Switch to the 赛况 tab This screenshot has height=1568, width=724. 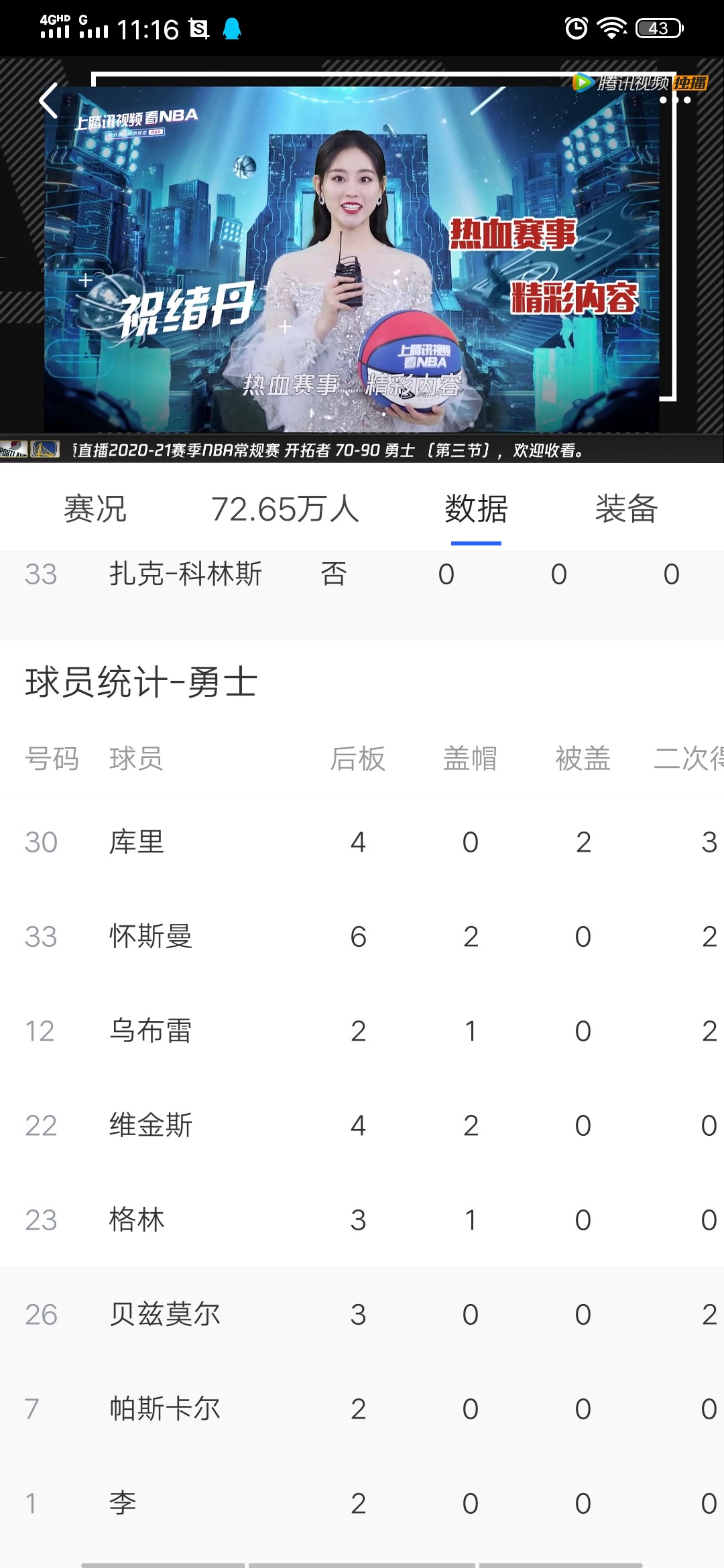[95, 509]
